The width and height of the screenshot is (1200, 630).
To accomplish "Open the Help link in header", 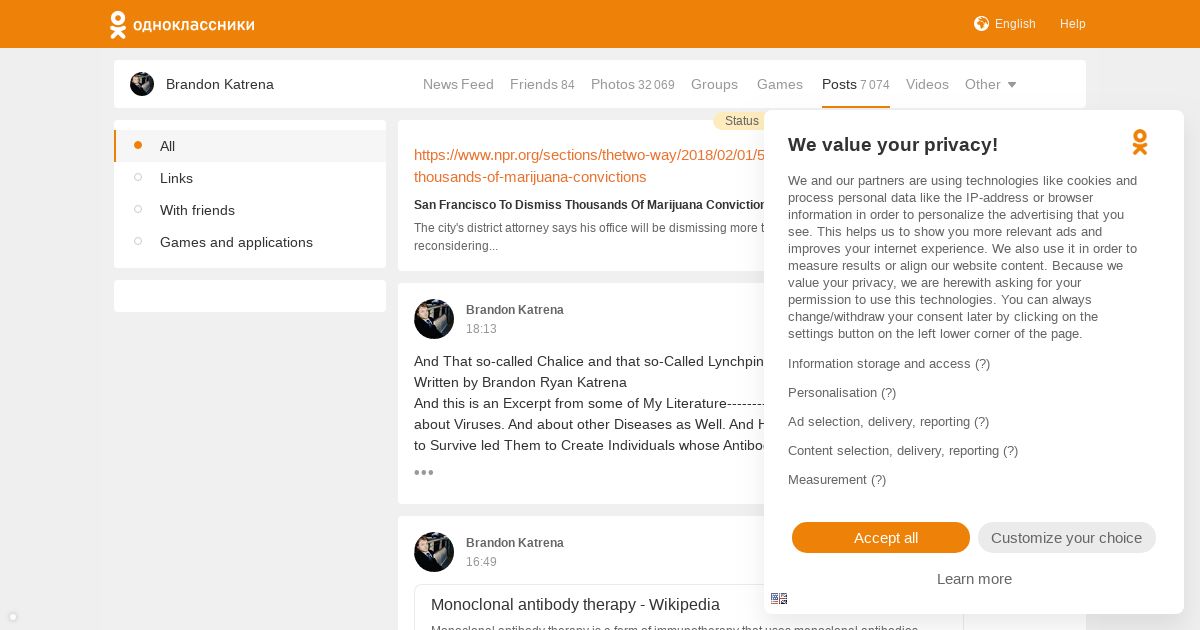I will point(1072,24).
